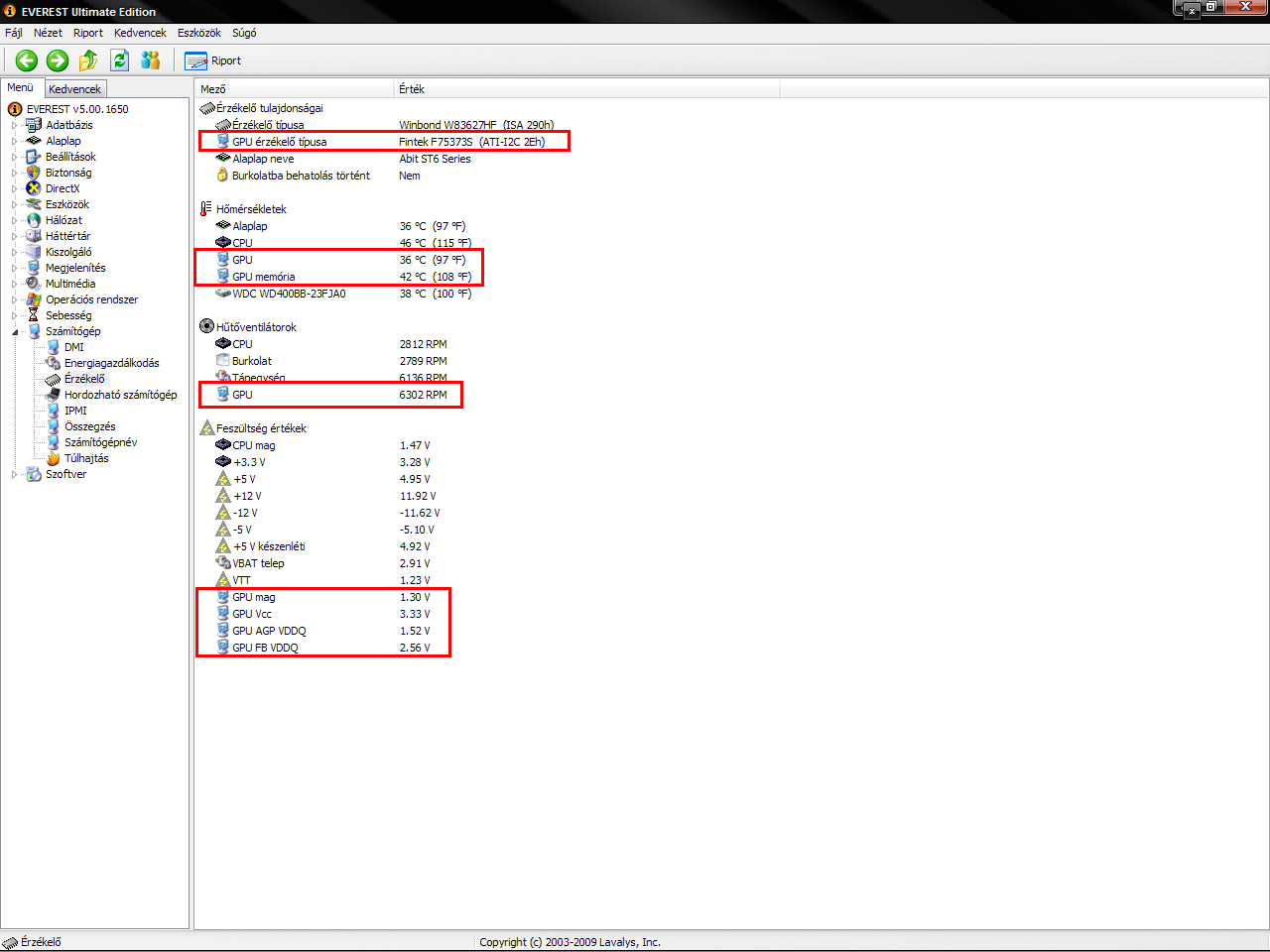Click the GPU FB VDDQ monitor icon
The height and width of the screenshot is (952, 1270).
tap(223, 648)
